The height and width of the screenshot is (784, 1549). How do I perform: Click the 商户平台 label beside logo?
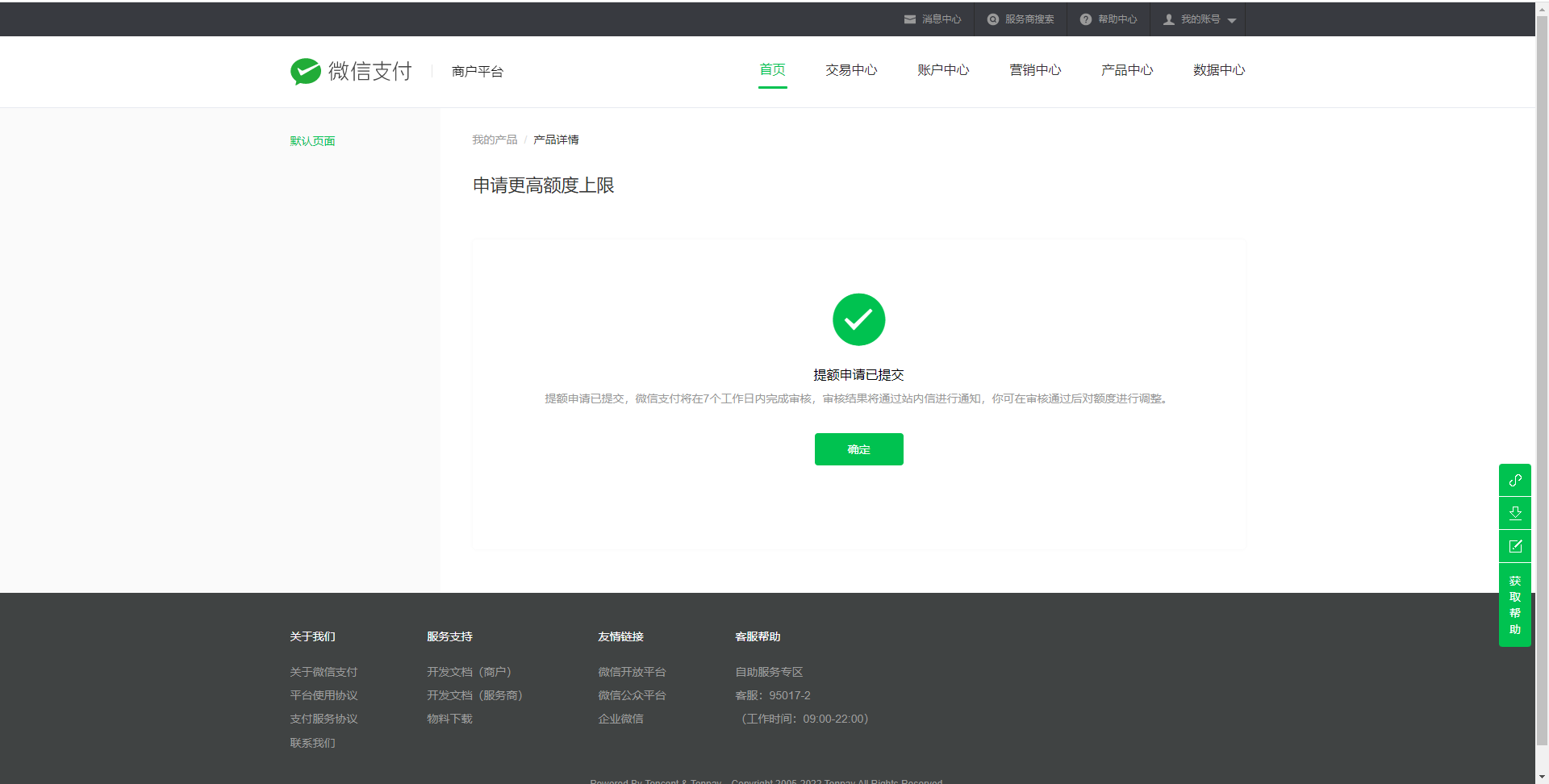(x=478, y=72)
